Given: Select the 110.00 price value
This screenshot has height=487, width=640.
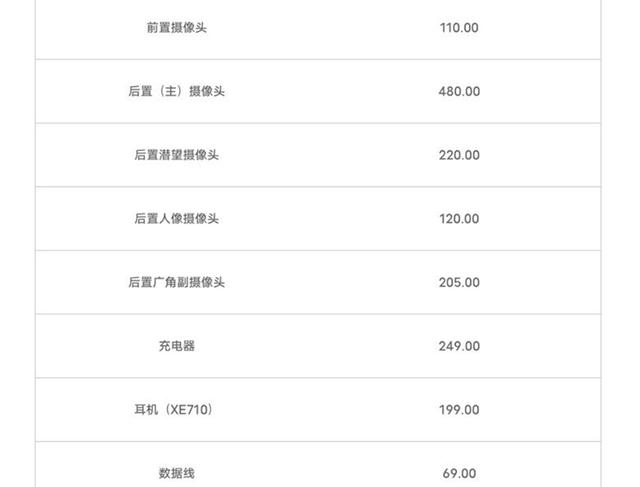Looking at the screenshot, I should [x=459, y=28].
